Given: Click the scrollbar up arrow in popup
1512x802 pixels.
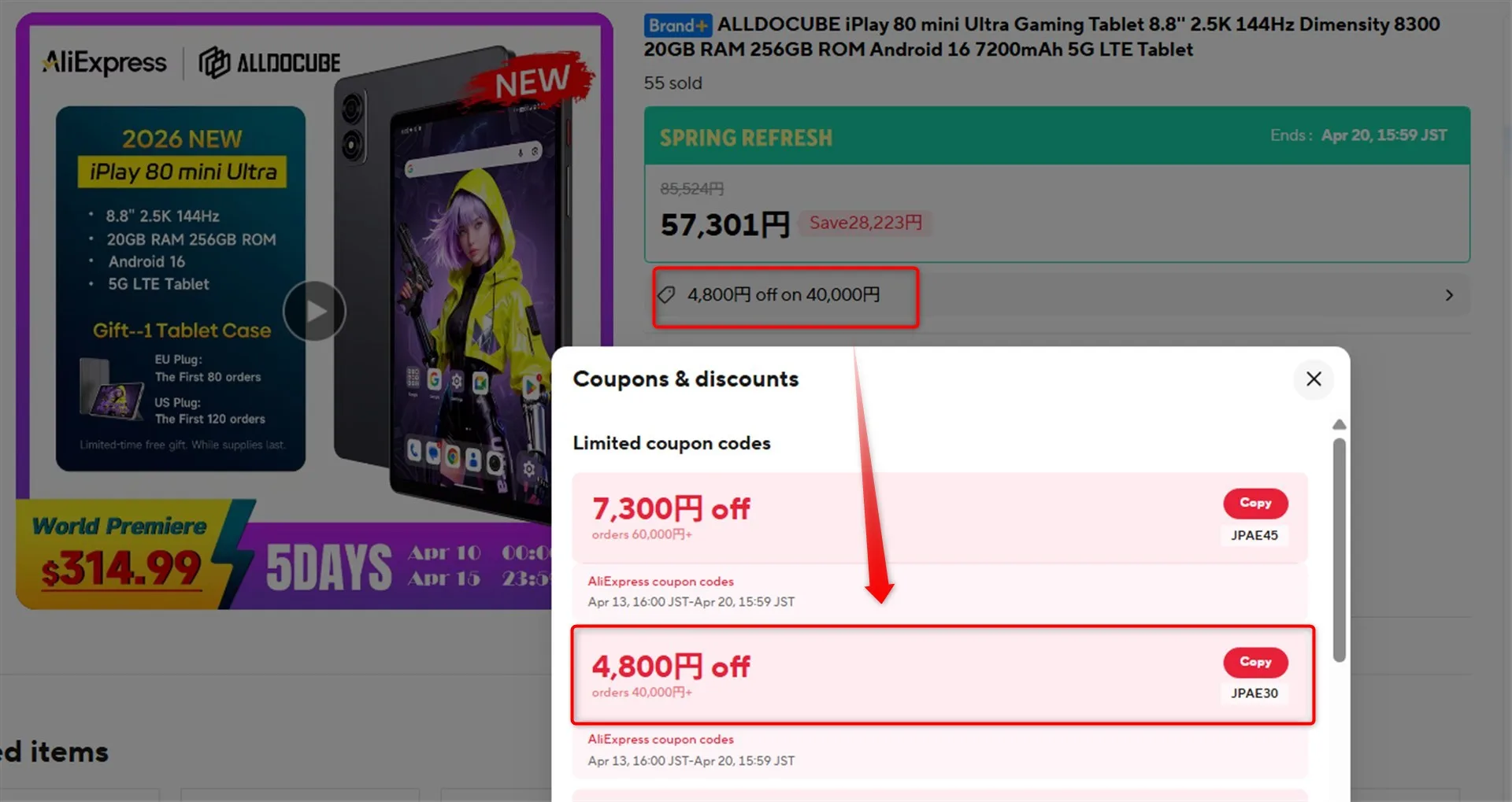Looking at the screenshot, I should click(x=1339, y=424).
